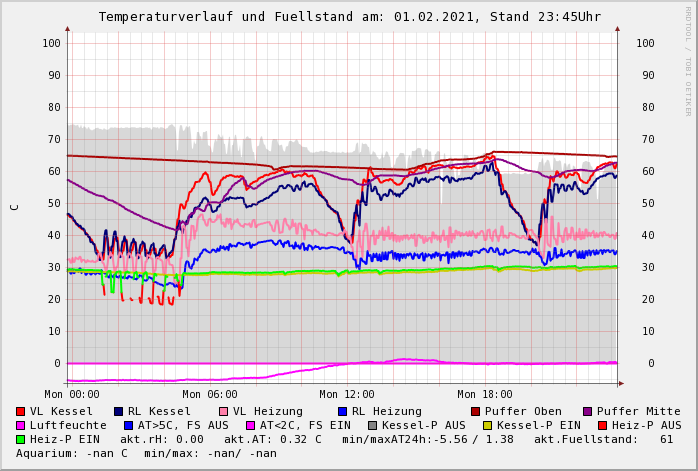Click the gray Kessel-P AUS swatch
Screen dimensions: 698x471
(x=373, y=425)
